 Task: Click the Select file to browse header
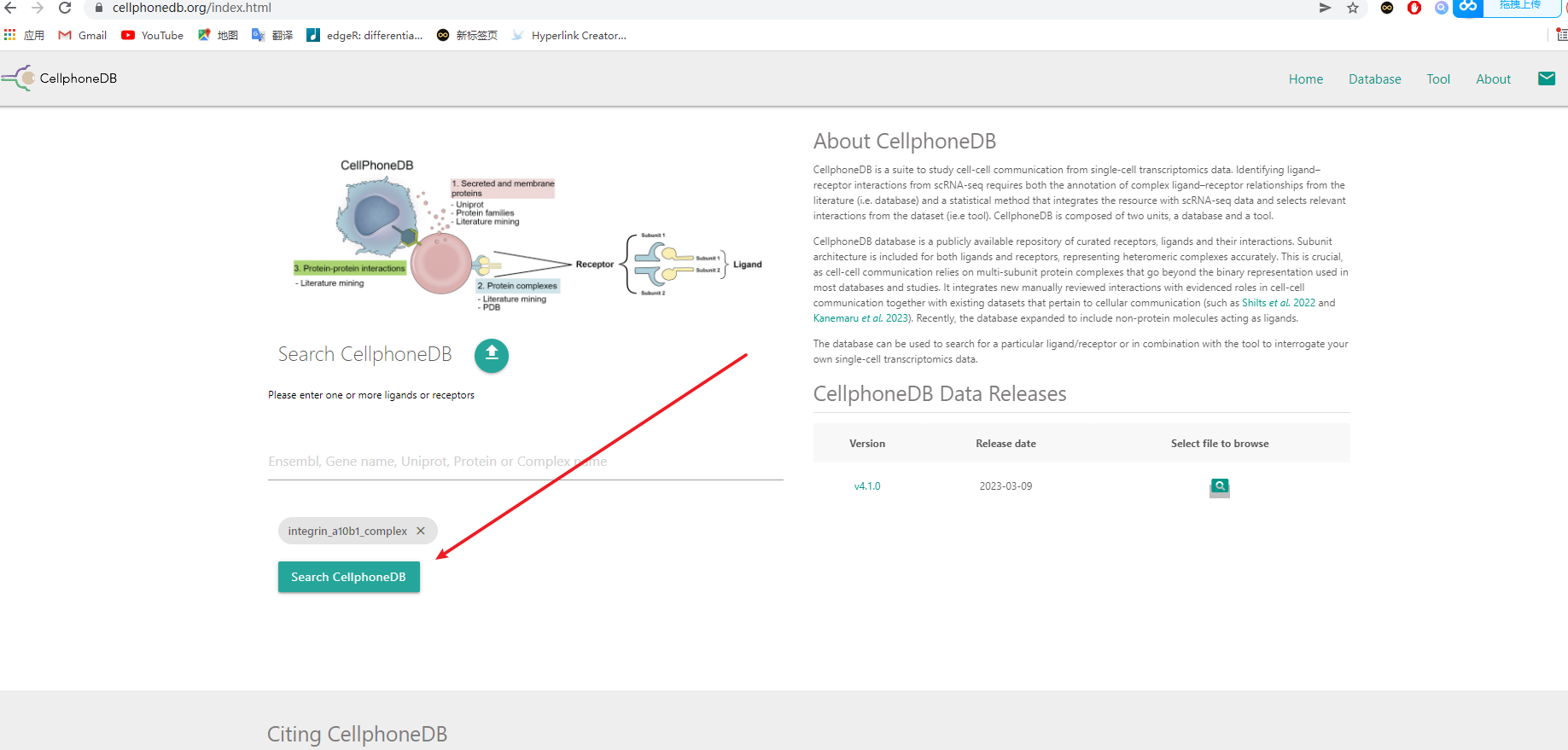point(1220,444)
